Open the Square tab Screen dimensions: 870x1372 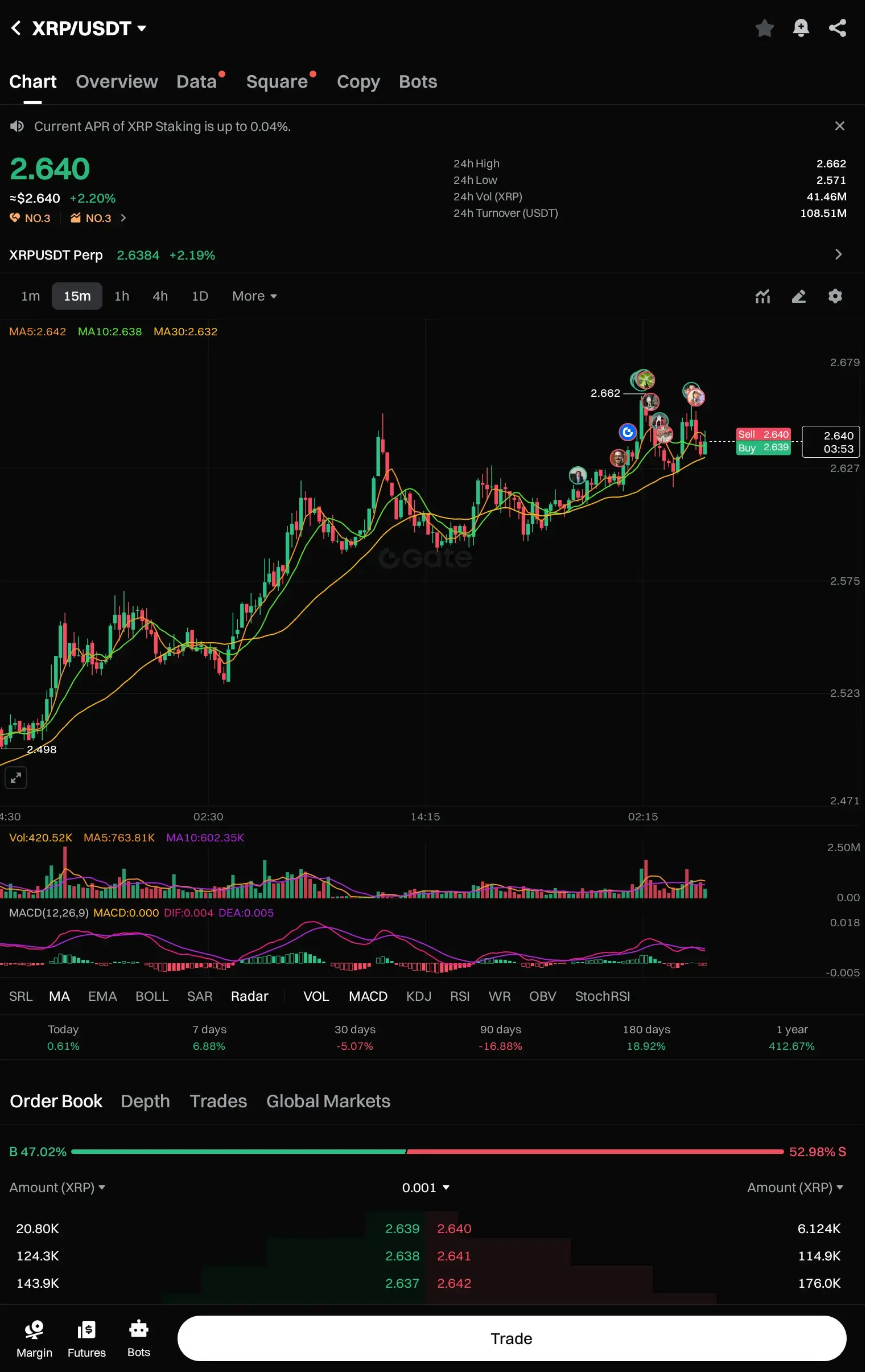(x=278, y=82)
